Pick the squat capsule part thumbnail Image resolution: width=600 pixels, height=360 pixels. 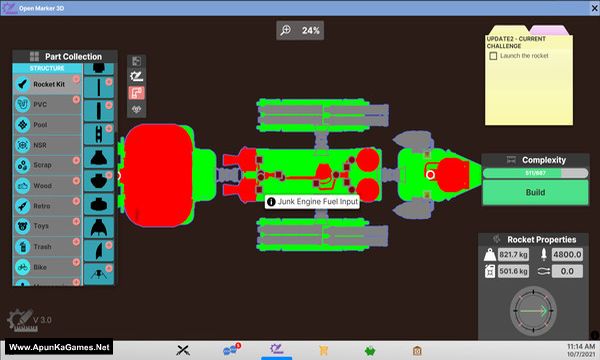99,204
